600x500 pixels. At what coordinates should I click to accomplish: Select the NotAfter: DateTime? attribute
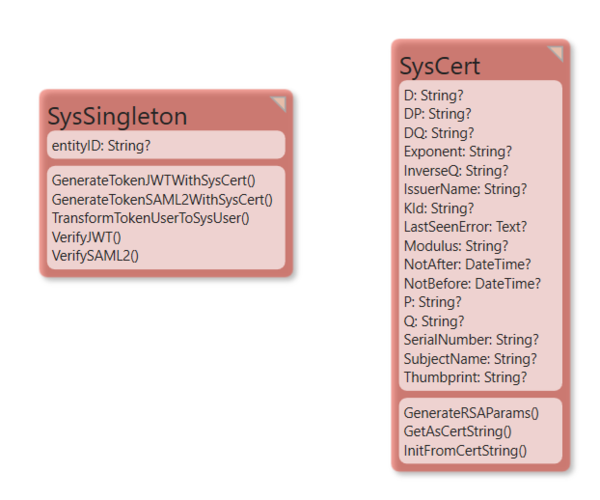468,264
